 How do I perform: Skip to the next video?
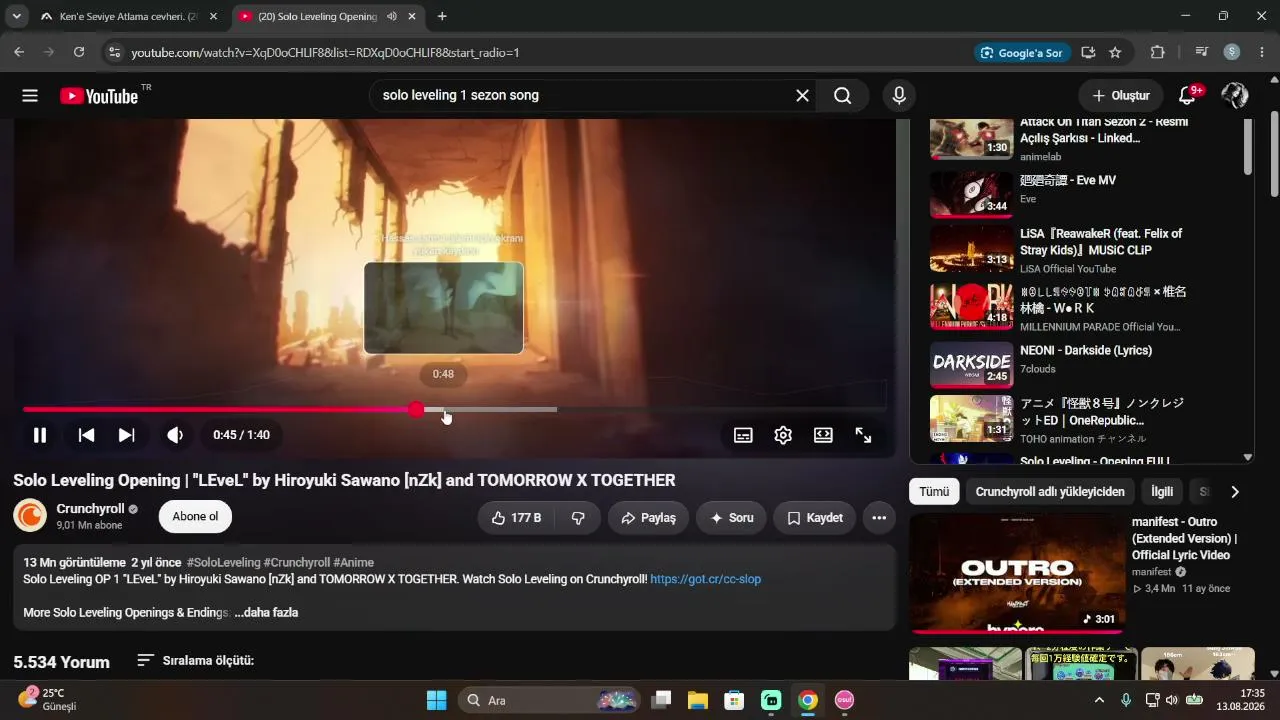click(x=126, y=435)
